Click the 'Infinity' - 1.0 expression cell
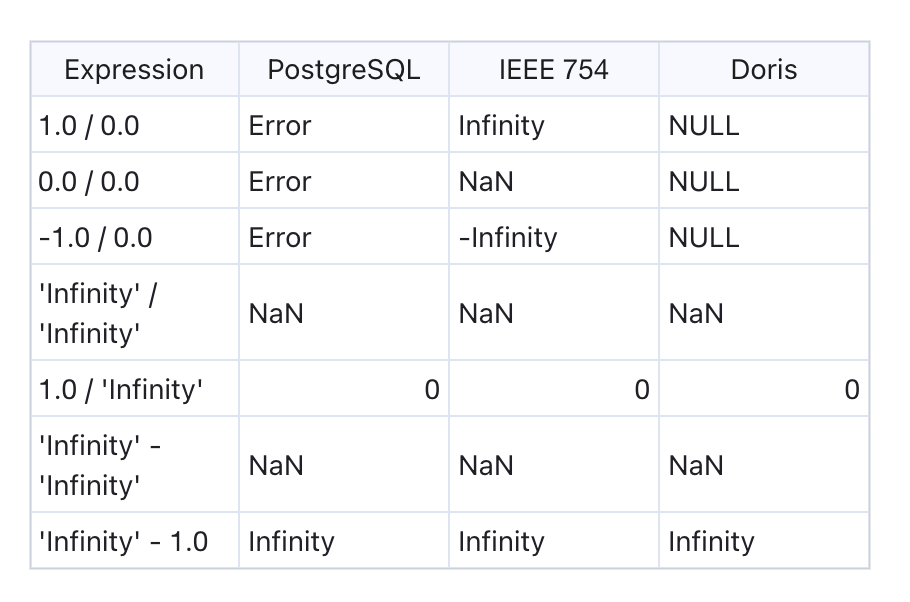910x602 pixels. (123, 542)
